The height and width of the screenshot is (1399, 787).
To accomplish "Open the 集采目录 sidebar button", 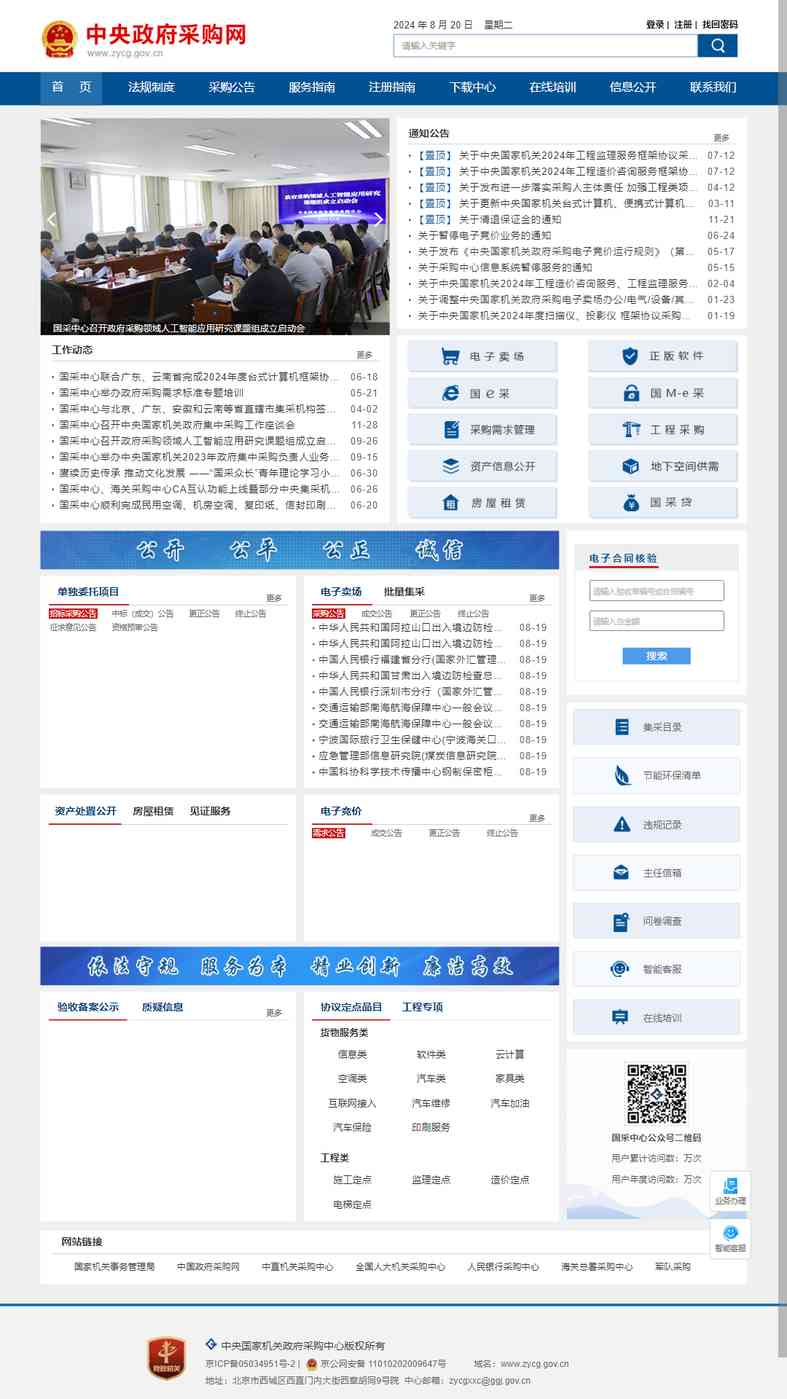I will click(x=656, y=727).
